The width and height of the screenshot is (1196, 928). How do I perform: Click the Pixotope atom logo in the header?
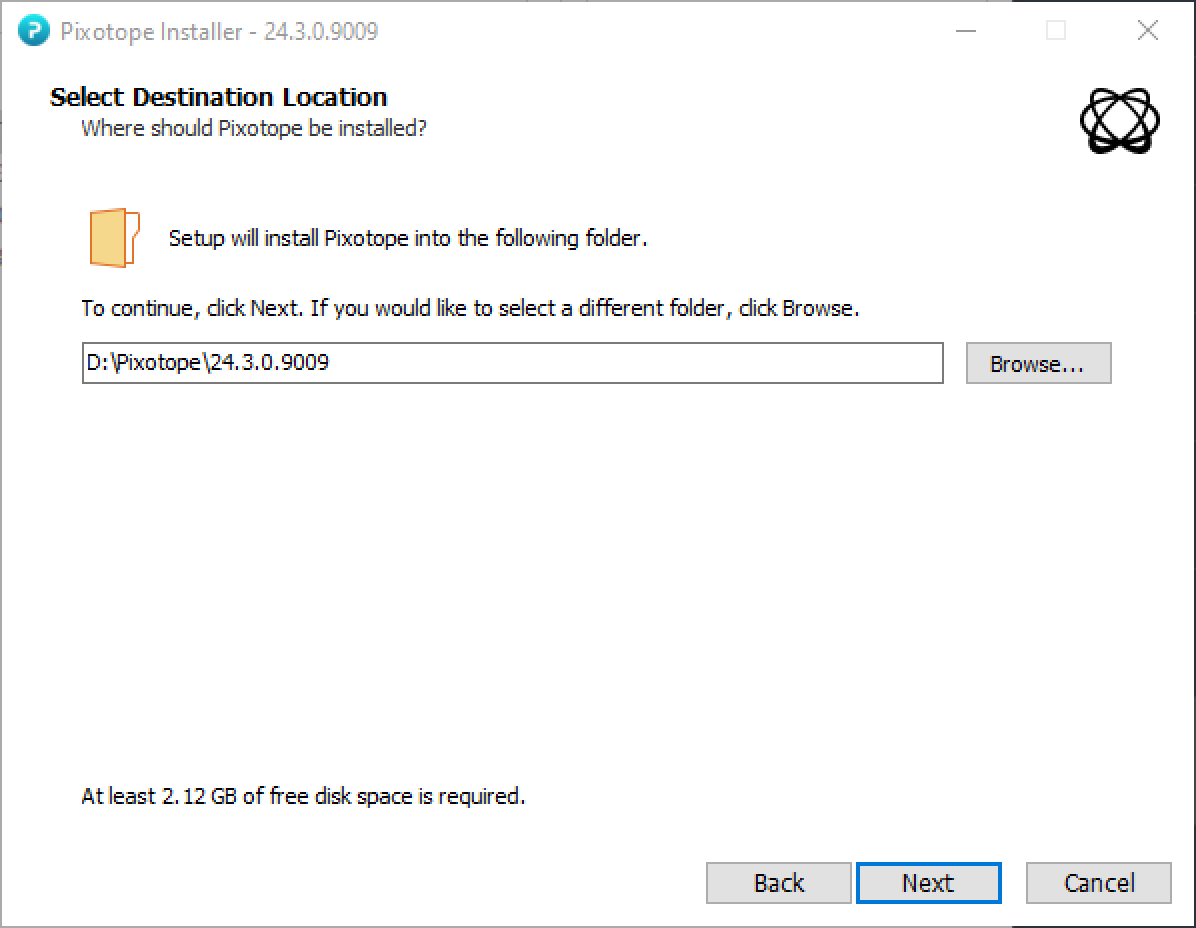pyautogui.click(x=1120, y=120)
